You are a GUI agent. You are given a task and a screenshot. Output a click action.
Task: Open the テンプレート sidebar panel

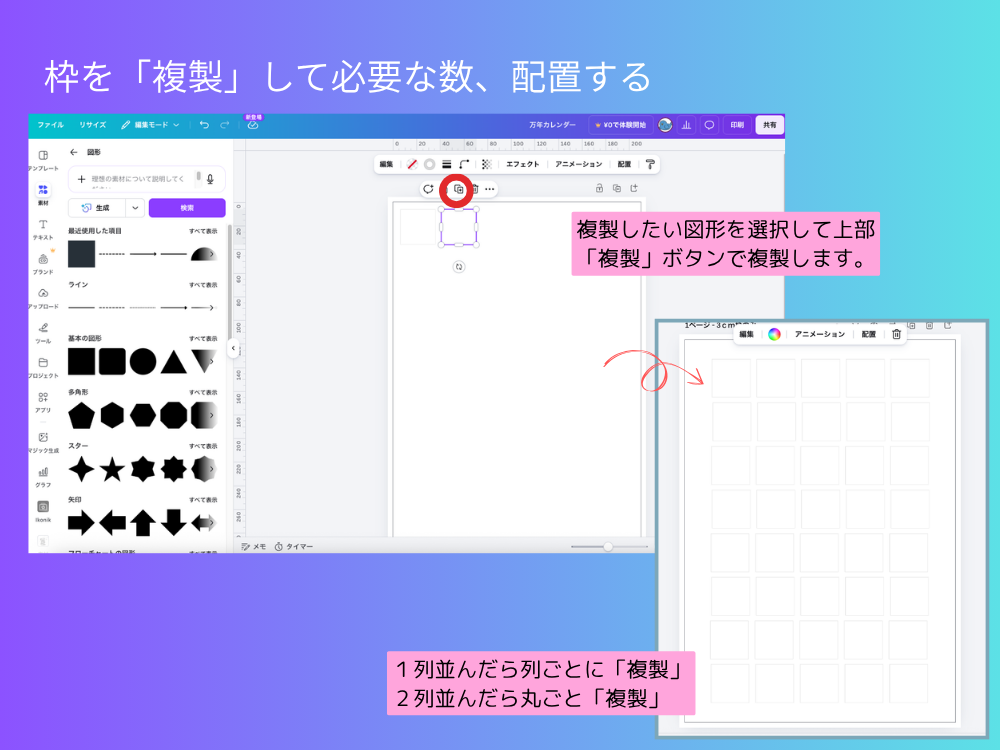(43, 160)
